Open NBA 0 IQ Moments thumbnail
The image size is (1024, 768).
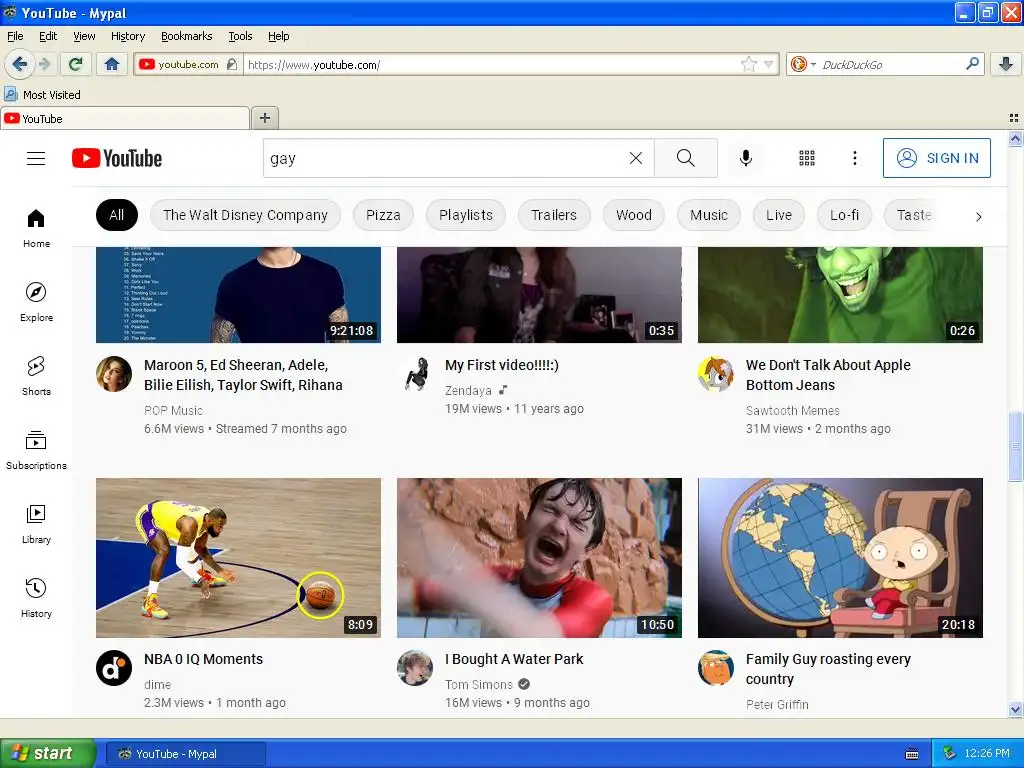pos(238,558)
